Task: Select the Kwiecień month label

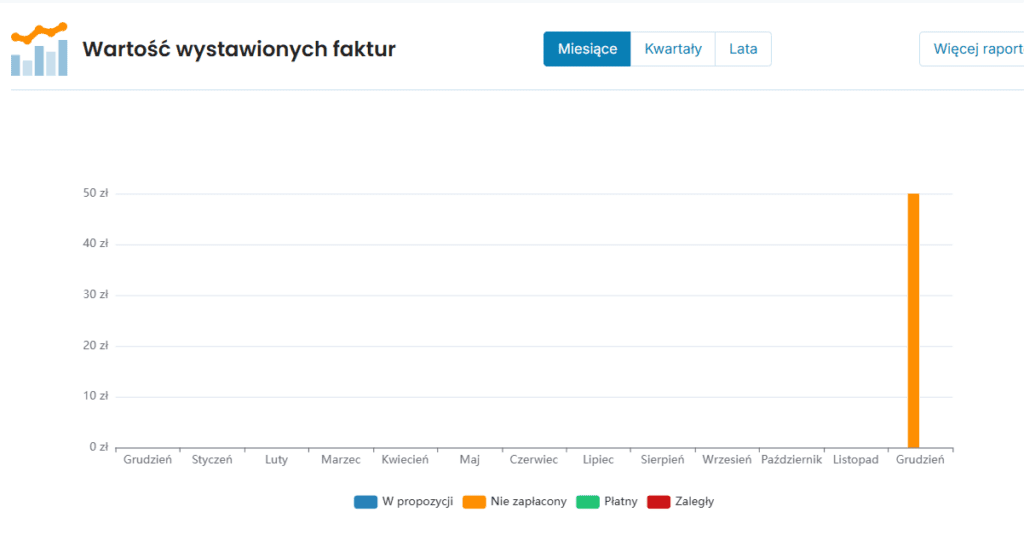Action: tap(405, 460)
